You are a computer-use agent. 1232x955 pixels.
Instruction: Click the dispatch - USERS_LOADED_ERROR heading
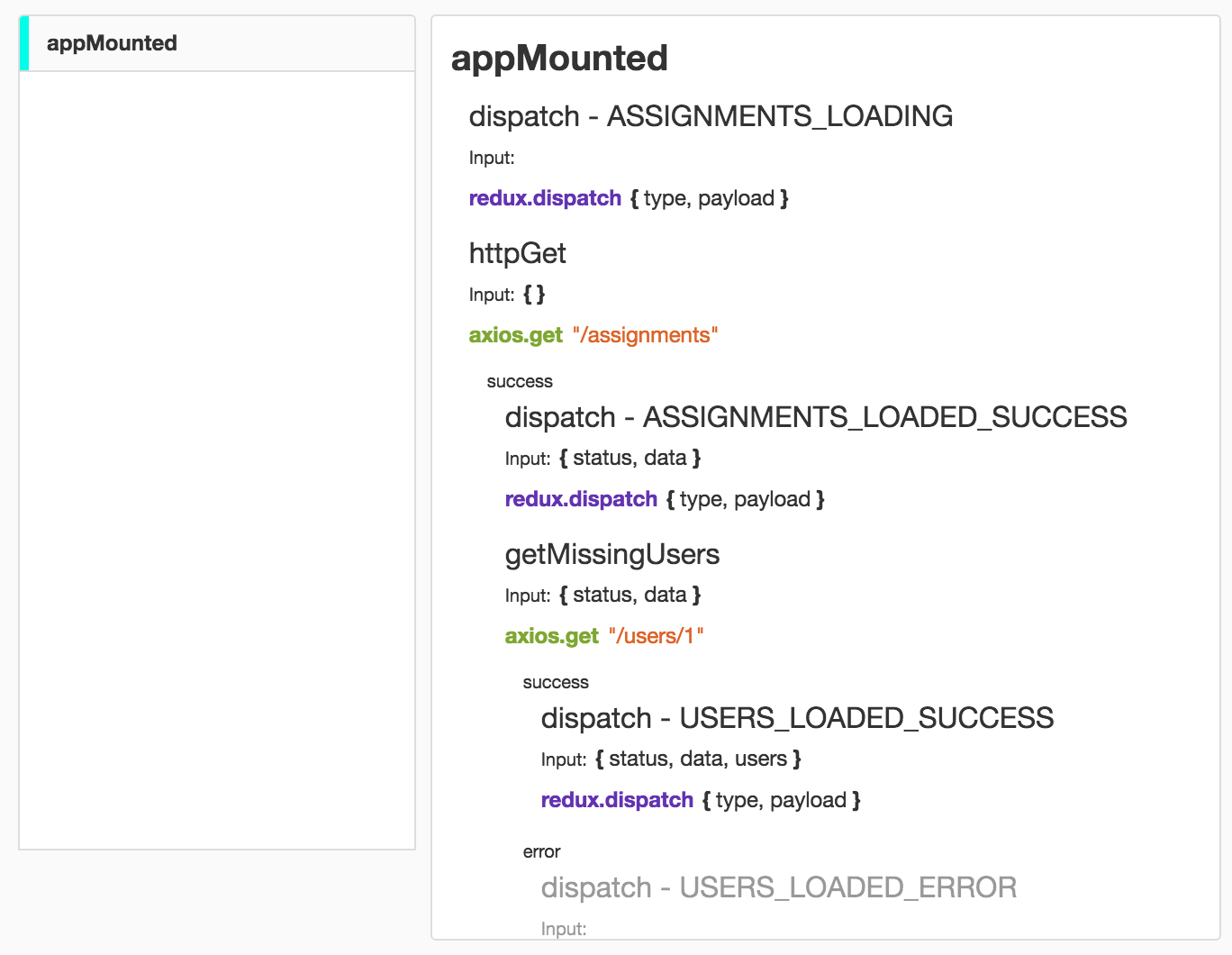779,887
